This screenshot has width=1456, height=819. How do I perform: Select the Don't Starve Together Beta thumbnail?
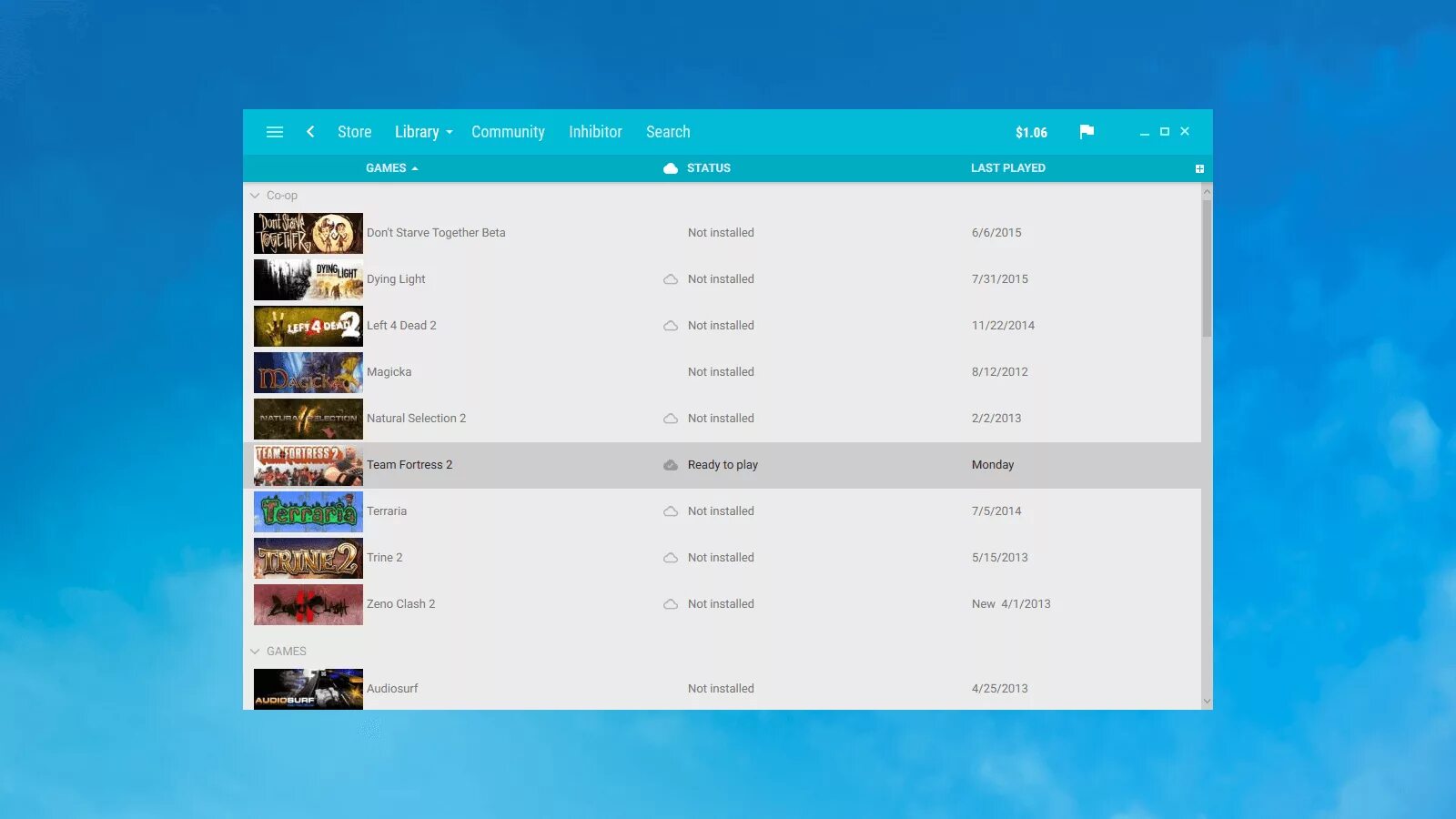click(308, 233)
